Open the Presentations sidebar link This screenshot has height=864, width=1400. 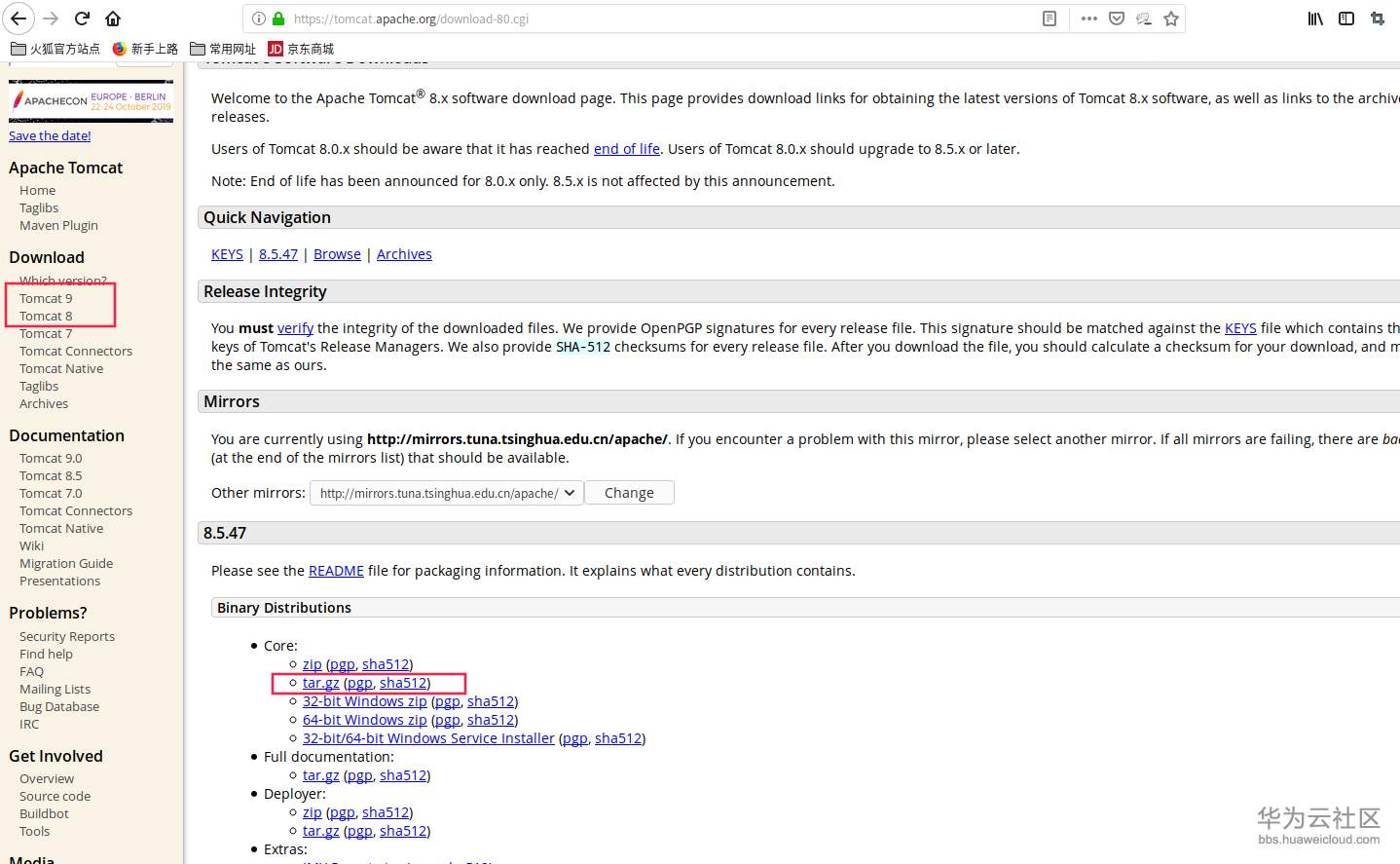tap(59, 582)
